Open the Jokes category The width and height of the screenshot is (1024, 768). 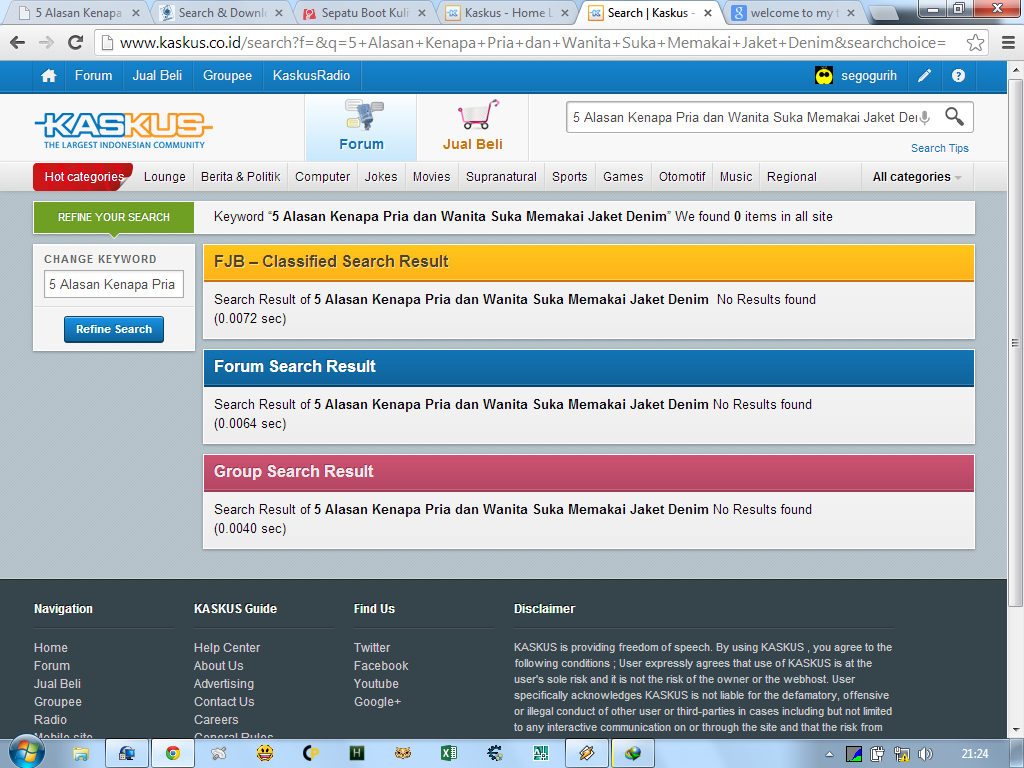tap(381, 177)
